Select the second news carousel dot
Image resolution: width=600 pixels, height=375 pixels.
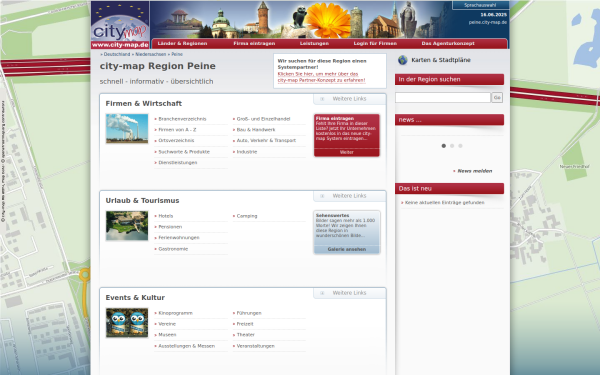pos(452,146)
